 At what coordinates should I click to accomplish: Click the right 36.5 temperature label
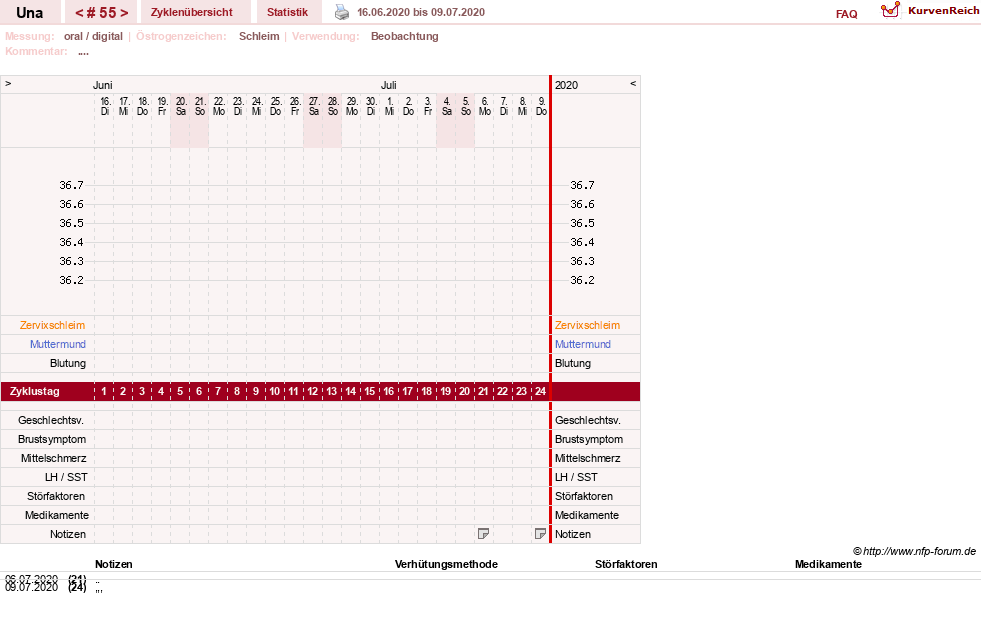point(582,223)
